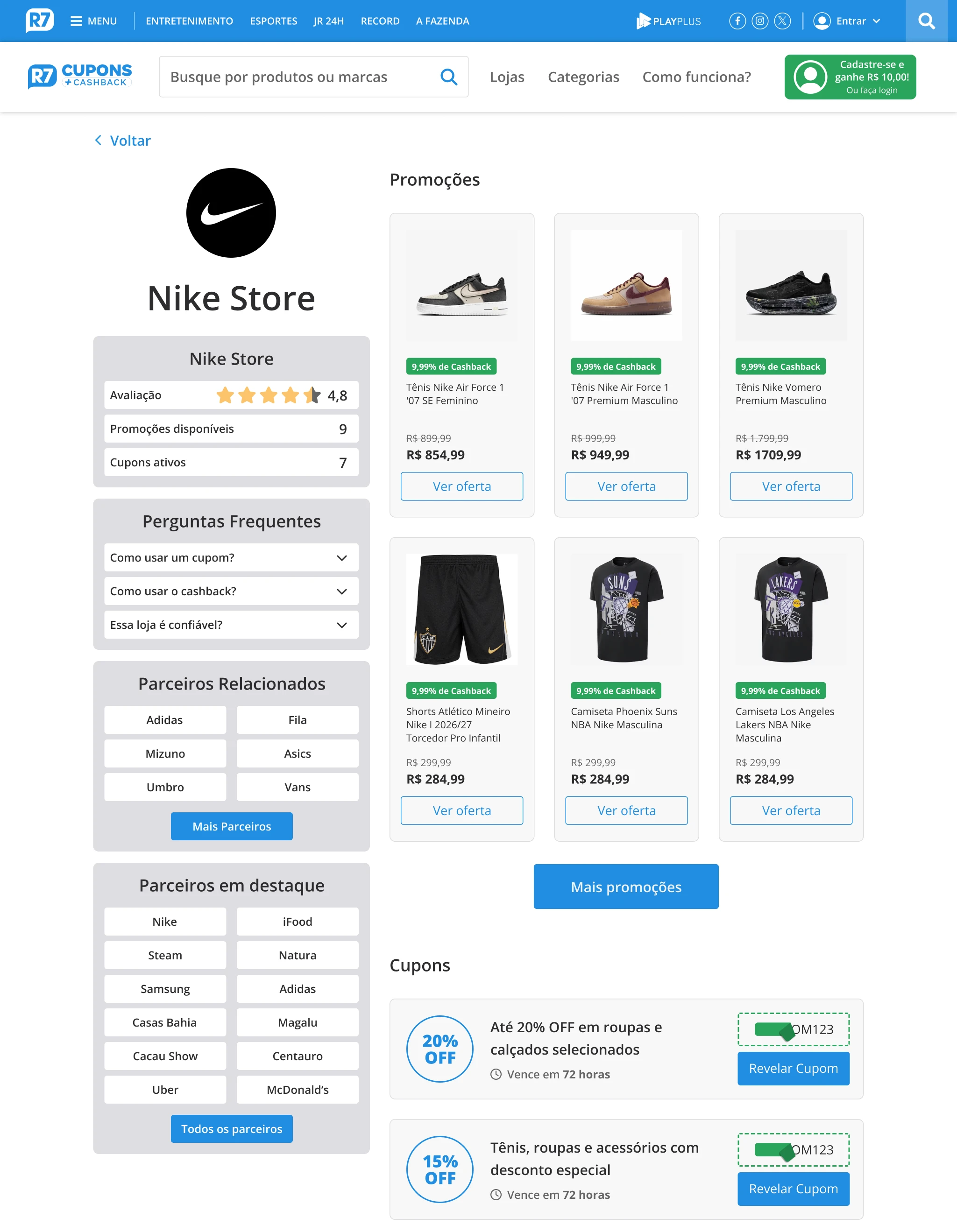
Task: Open the Nike Vomero Premium shoe thumbnail
Action: coord(791,285)
